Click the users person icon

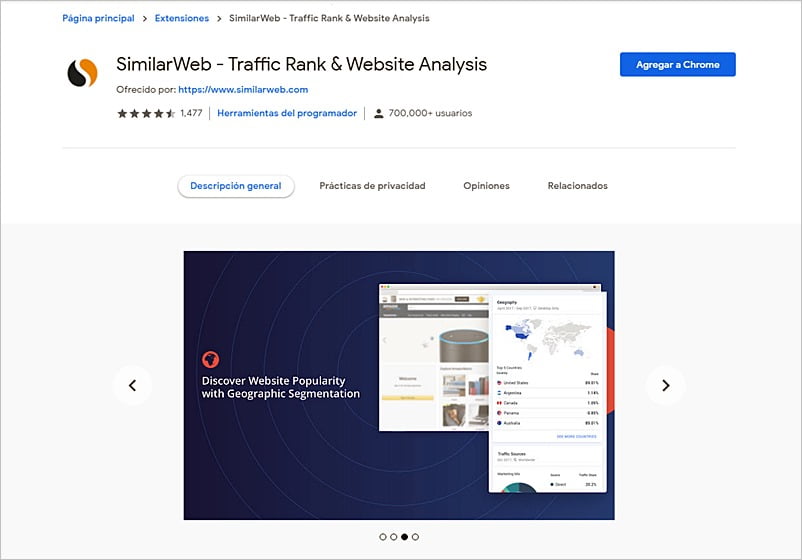coord(378,114)
